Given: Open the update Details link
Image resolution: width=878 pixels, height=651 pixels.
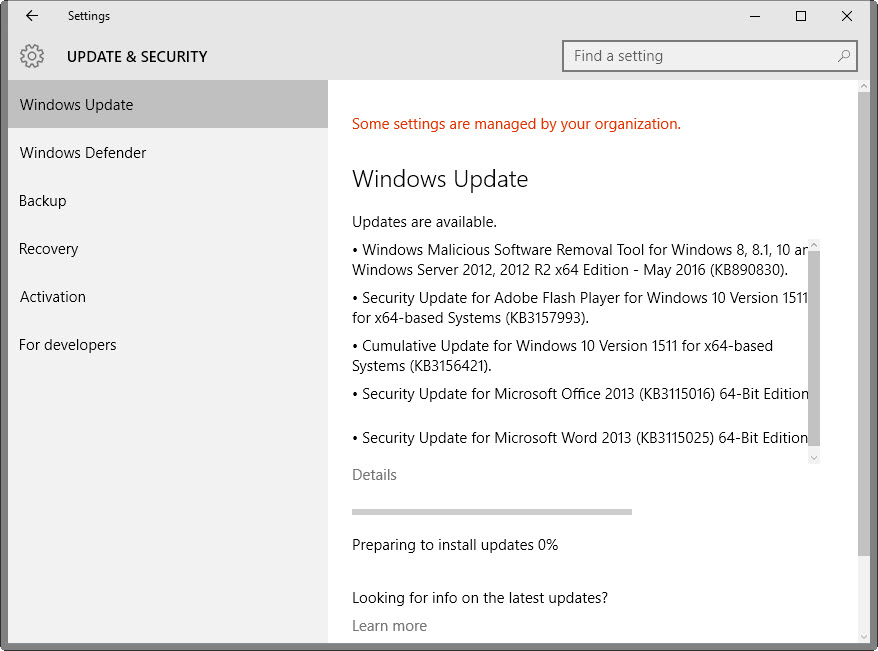Looking at the screenshot, I should (x=374, y=475).
